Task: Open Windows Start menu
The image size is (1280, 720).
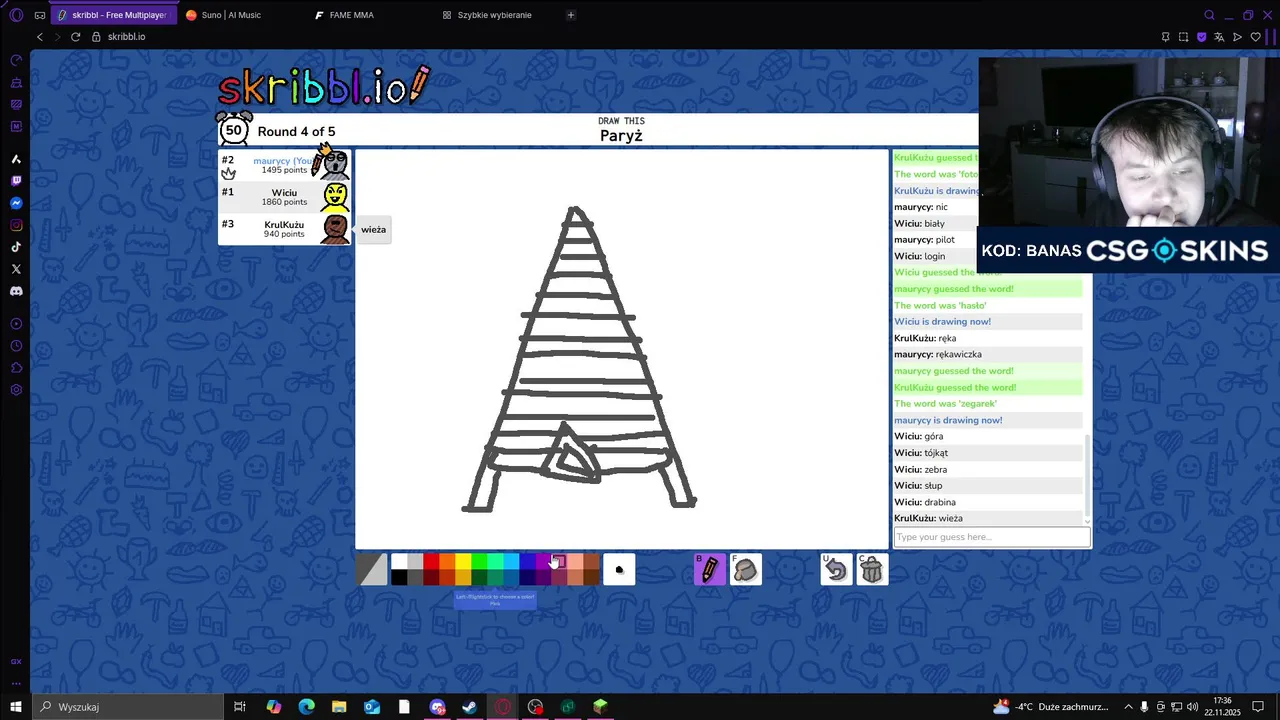Action: (16, 707)
